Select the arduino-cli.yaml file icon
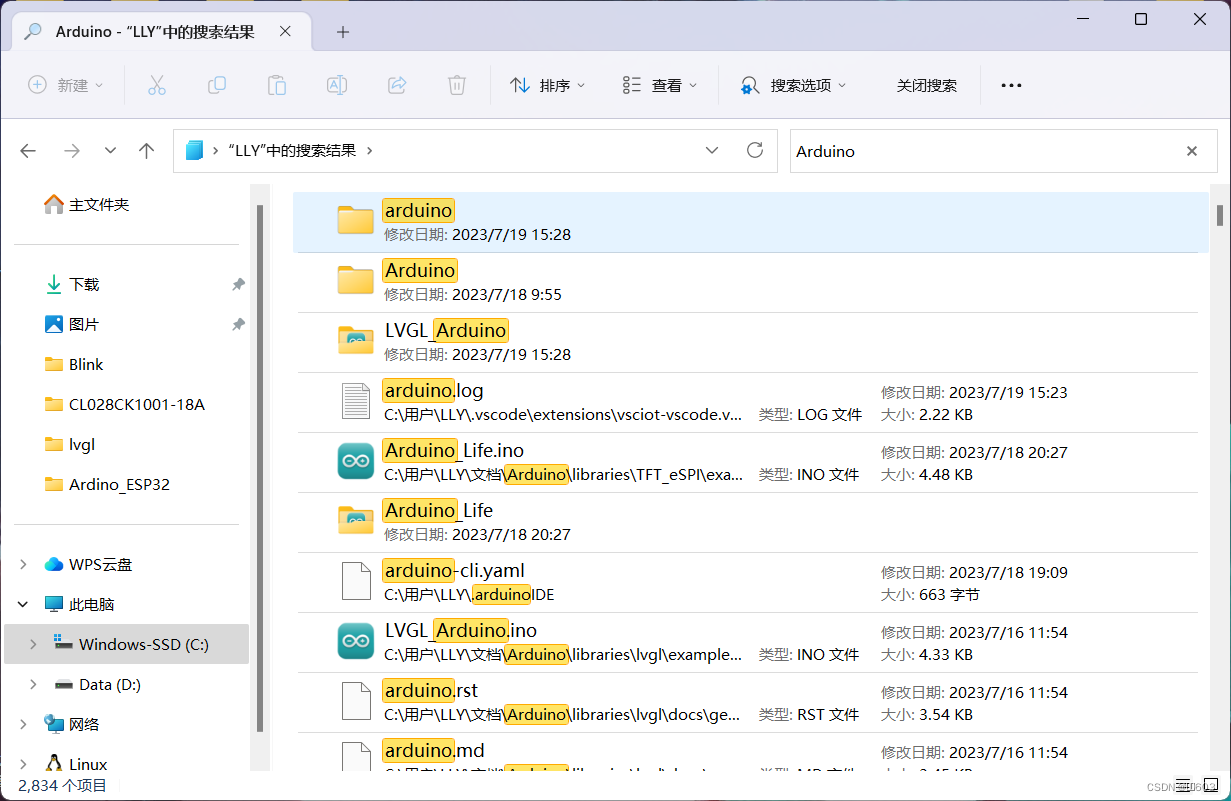The width and height of the screenshot is (1231, 801). [355, 580]
